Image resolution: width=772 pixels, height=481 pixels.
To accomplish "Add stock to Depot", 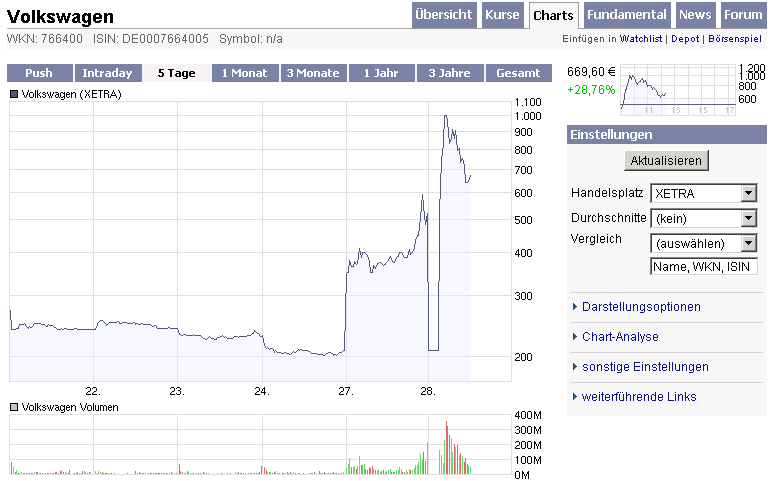I will click(685, 38).
